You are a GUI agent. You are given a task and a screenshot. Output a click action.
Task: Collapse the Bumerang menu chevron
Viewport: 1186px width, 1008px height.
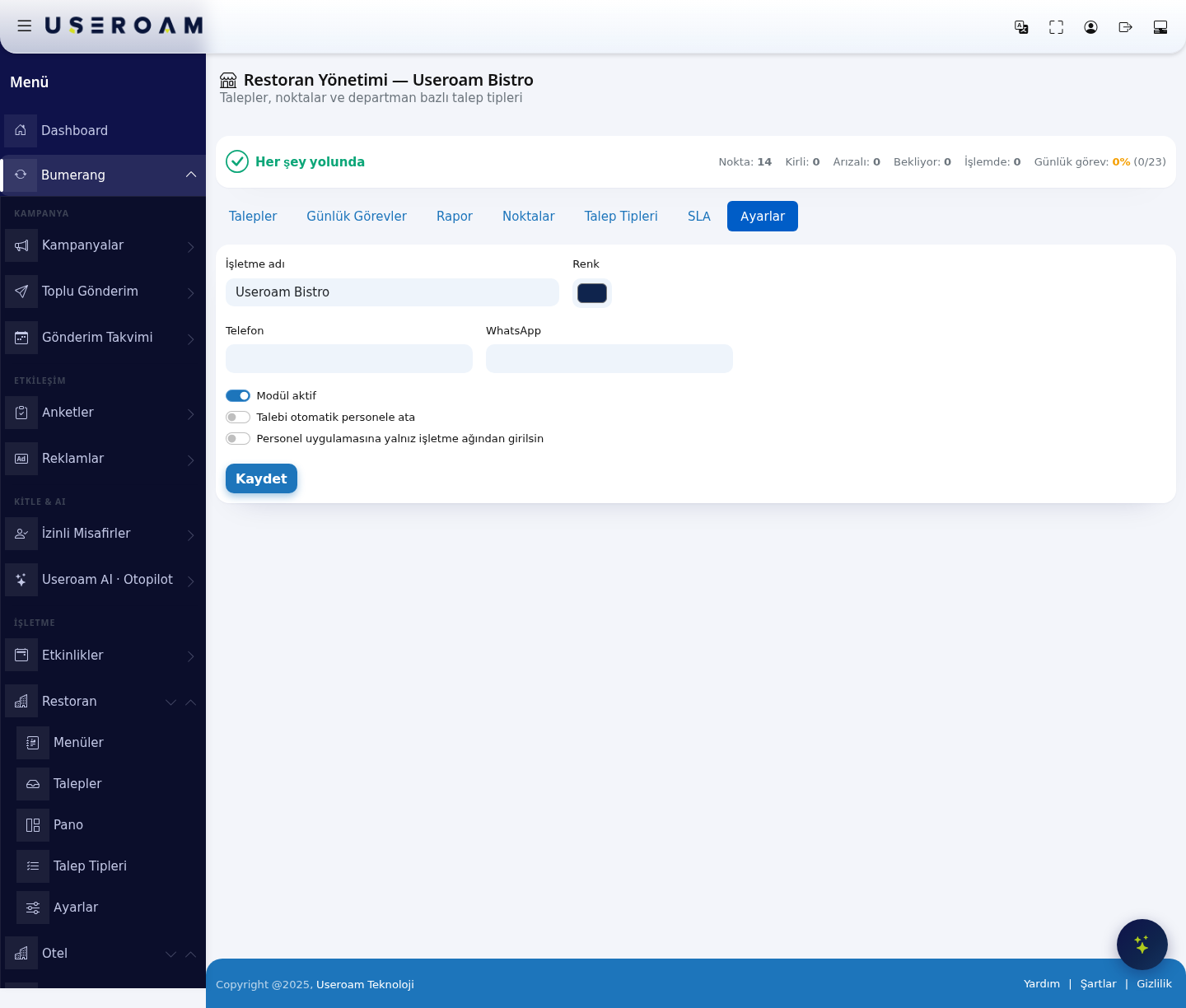[191, 175]
